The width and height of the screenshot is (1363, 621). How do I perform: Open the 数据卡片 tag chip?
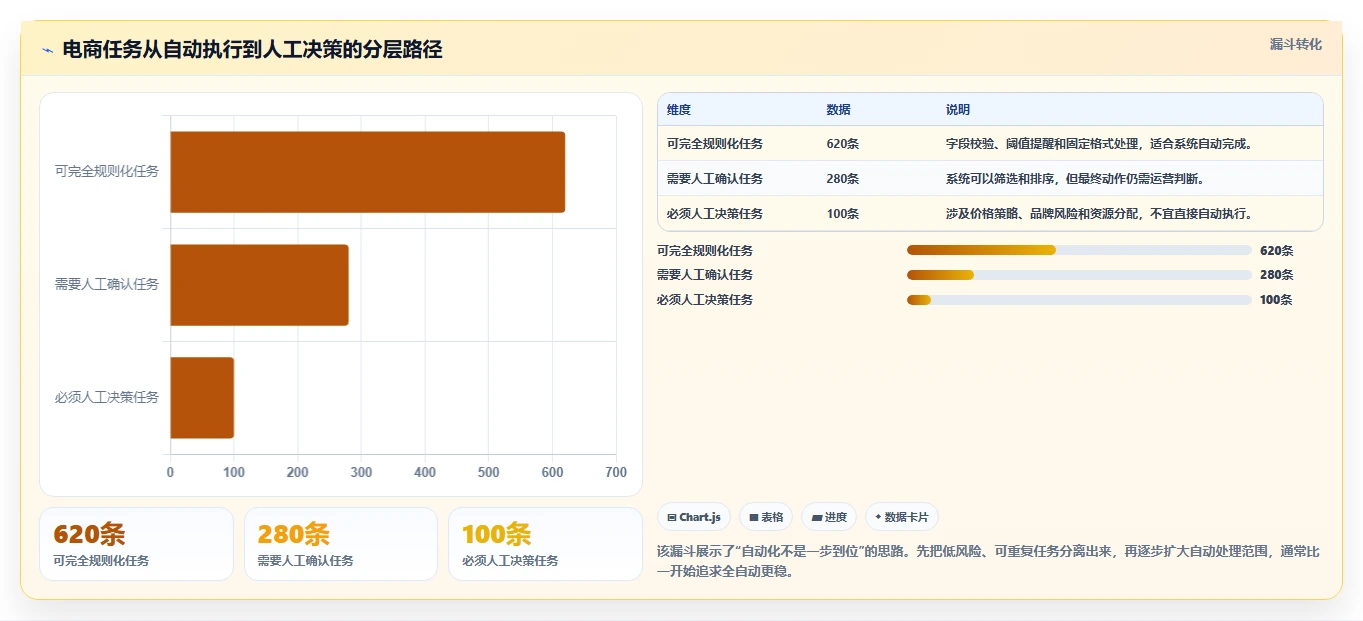coord(902,517)
